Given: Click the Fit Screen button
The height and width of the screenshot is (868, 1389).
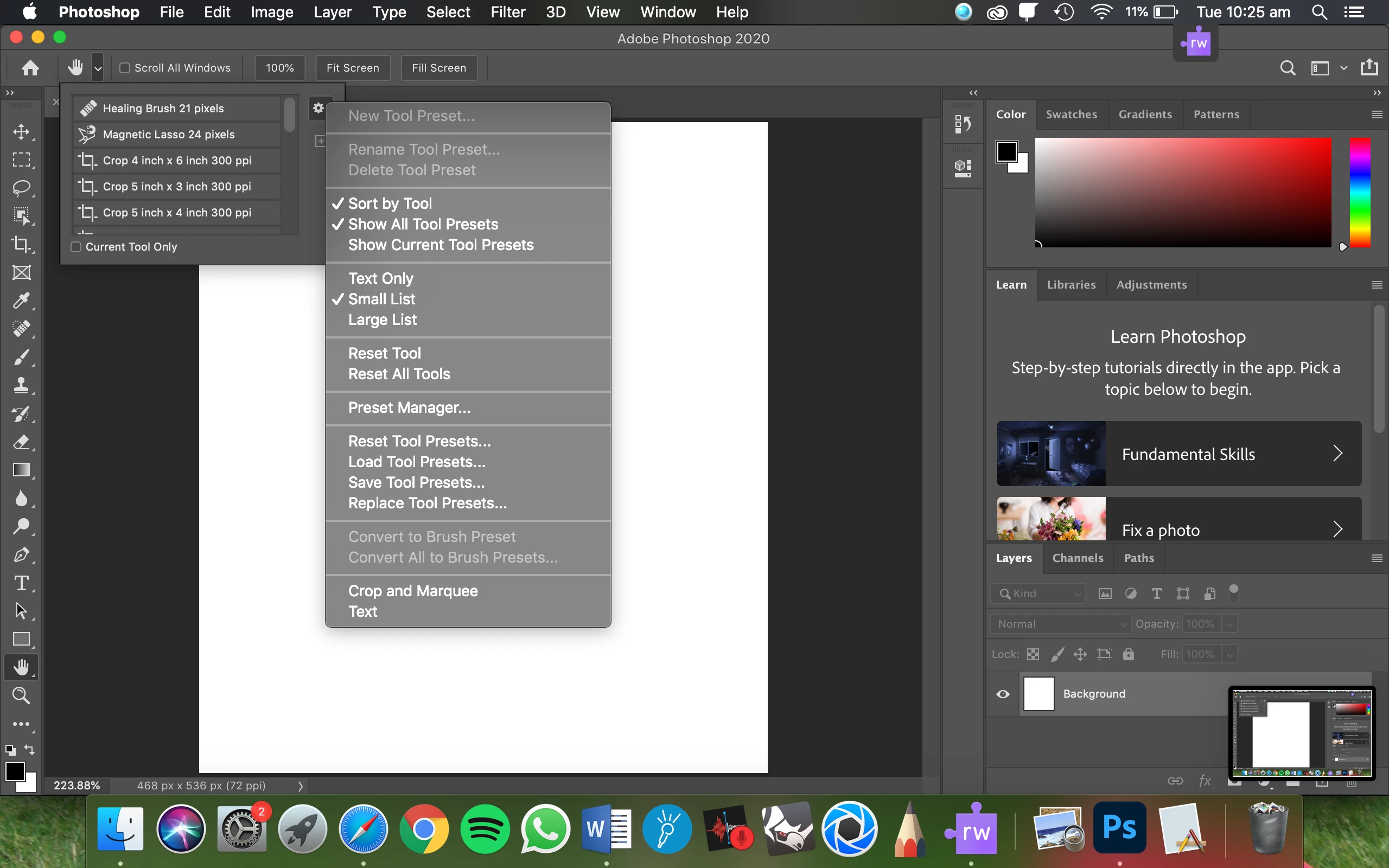Looking at the screenshot, I should [x=353, y=68].
